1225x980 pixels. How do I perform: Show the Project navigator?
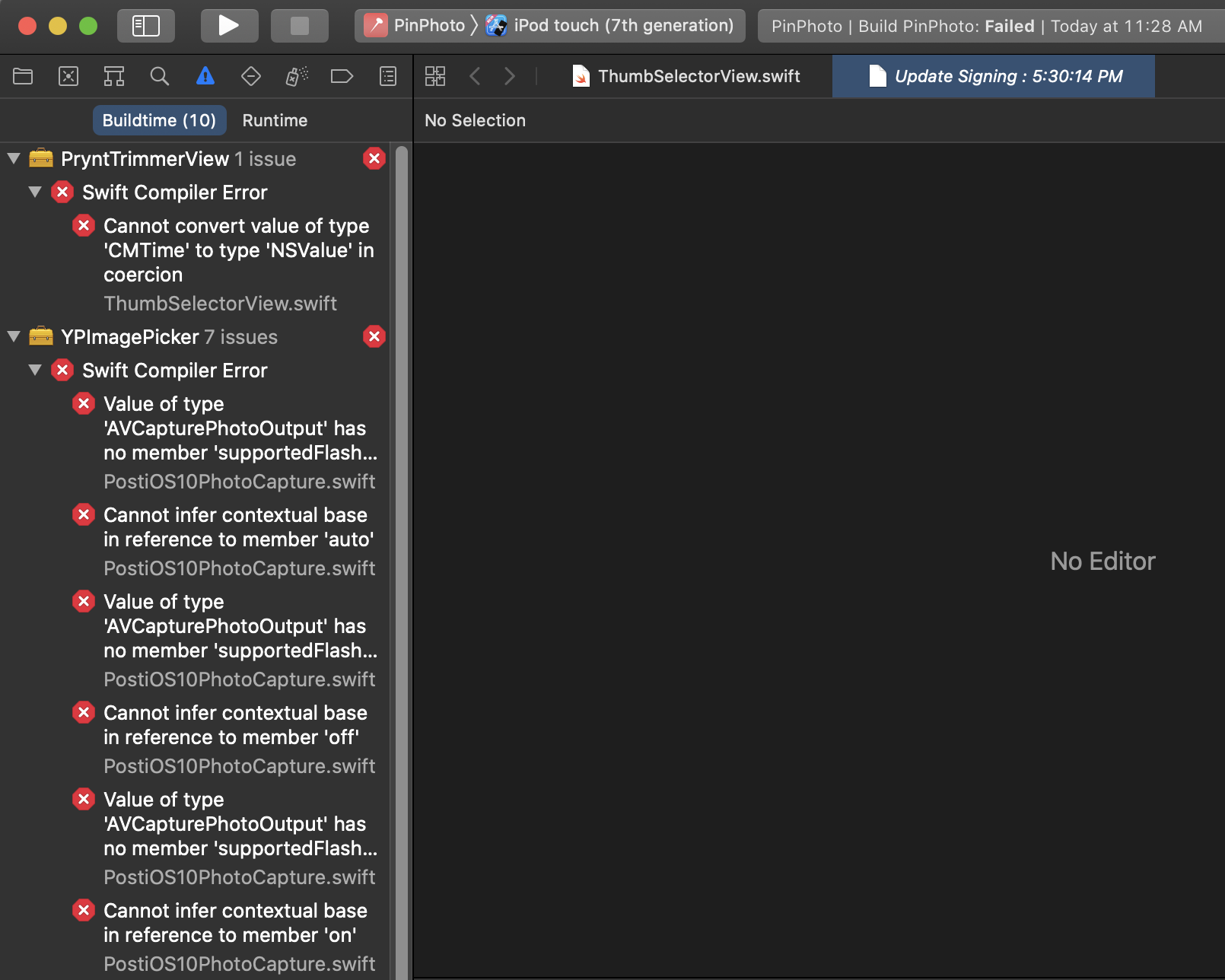click(23, 76)
